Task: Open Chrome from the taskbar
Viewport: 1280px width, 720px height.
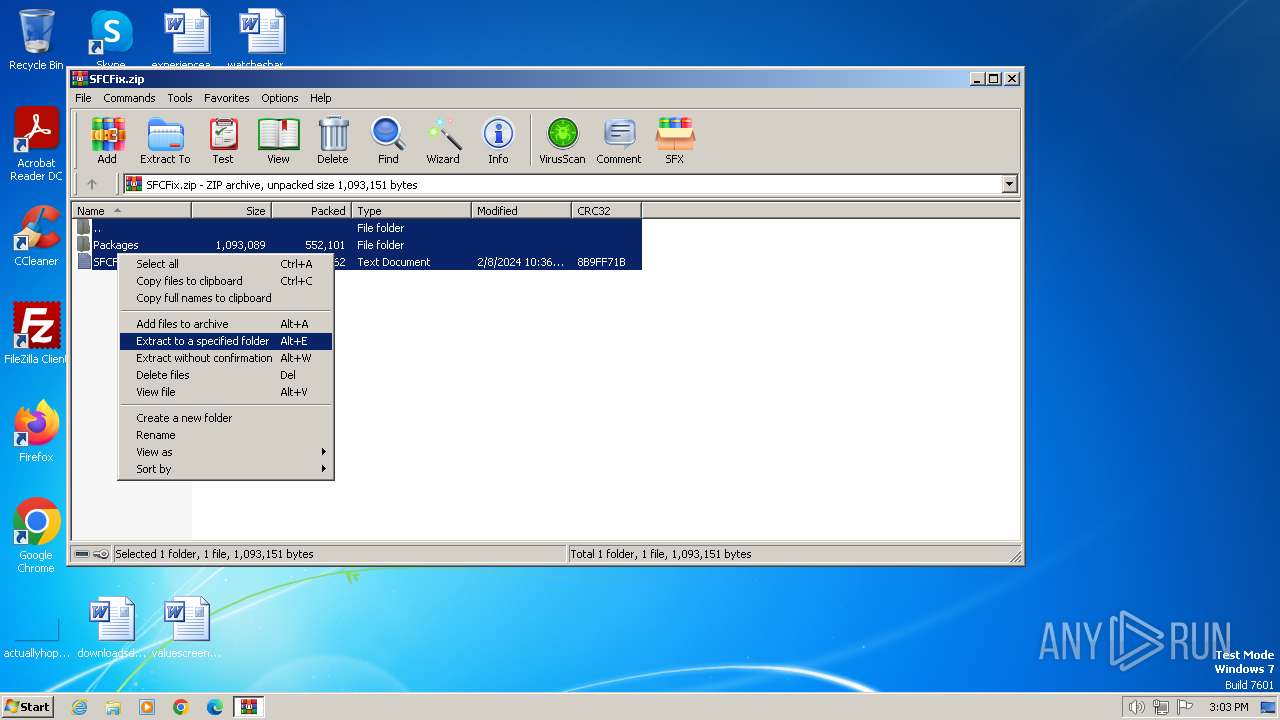Action: [181, 707]
